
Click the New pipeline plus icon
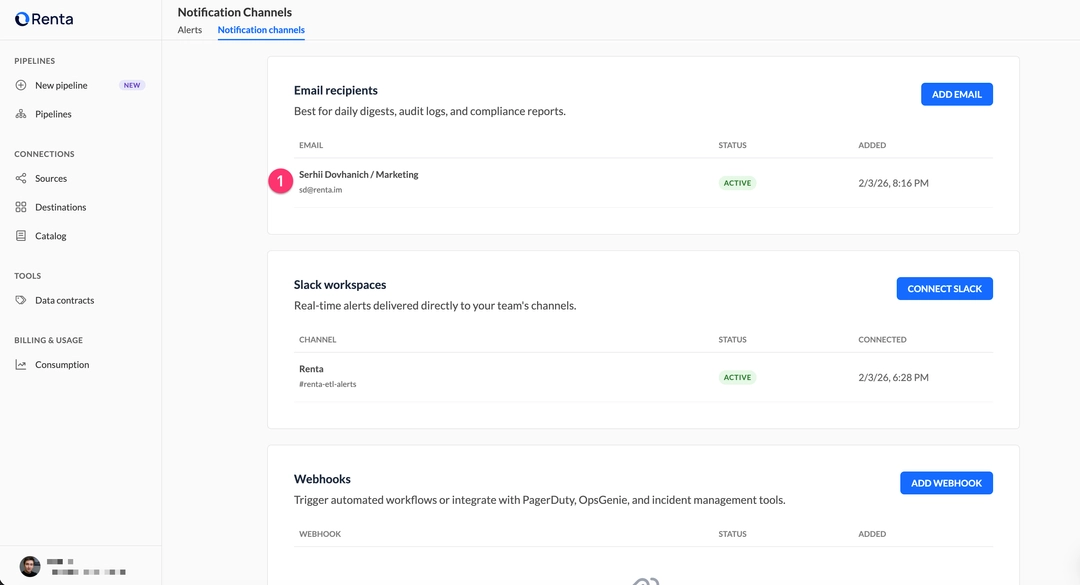pos(21,85)
